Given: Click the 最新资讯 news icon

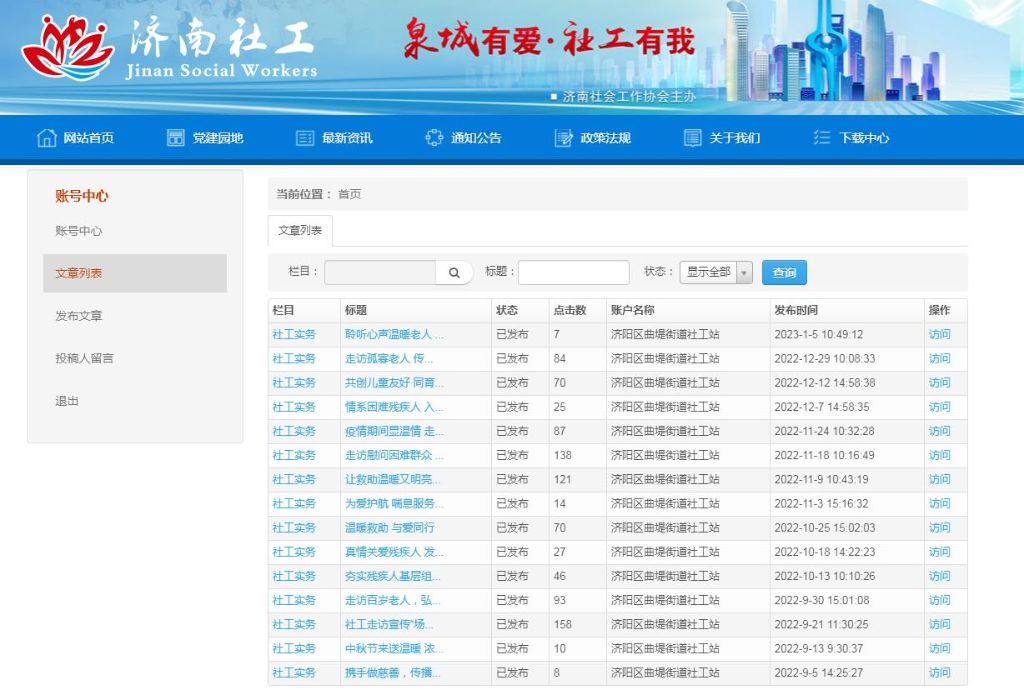Looking at the screenshot, I should tap(305, 138).
